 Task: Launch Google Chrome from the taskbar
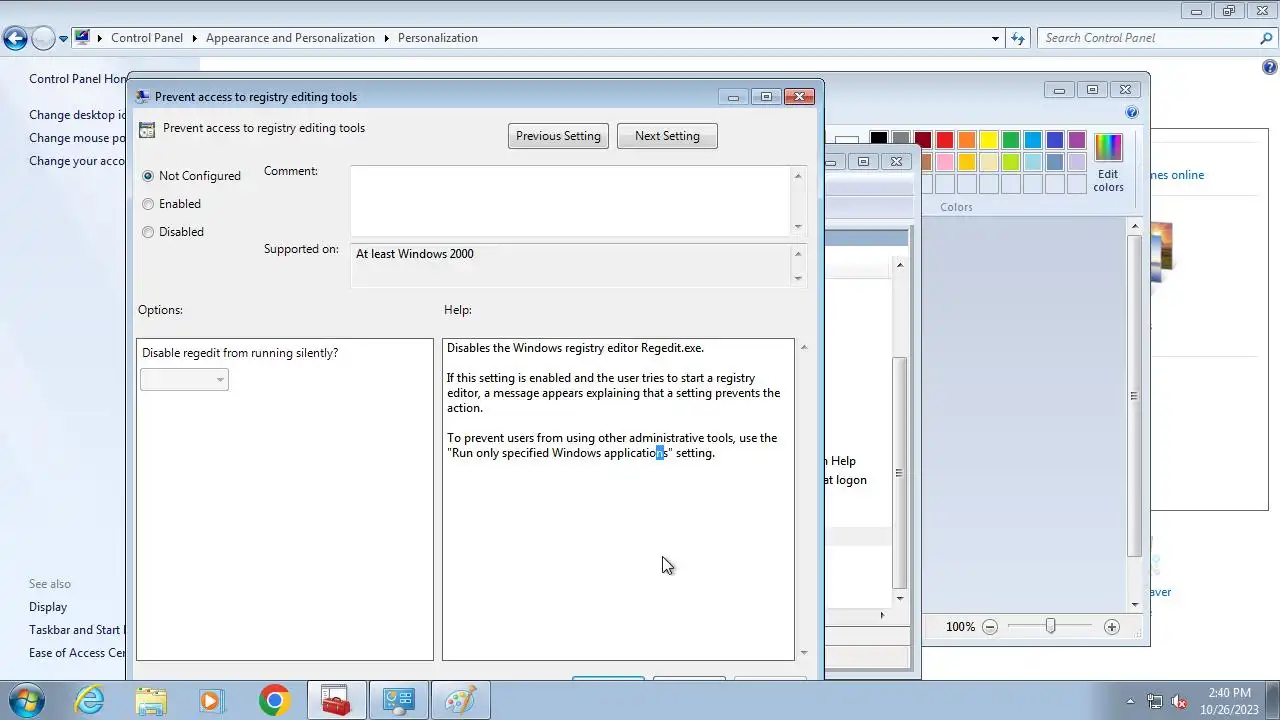tap(274, 700)
